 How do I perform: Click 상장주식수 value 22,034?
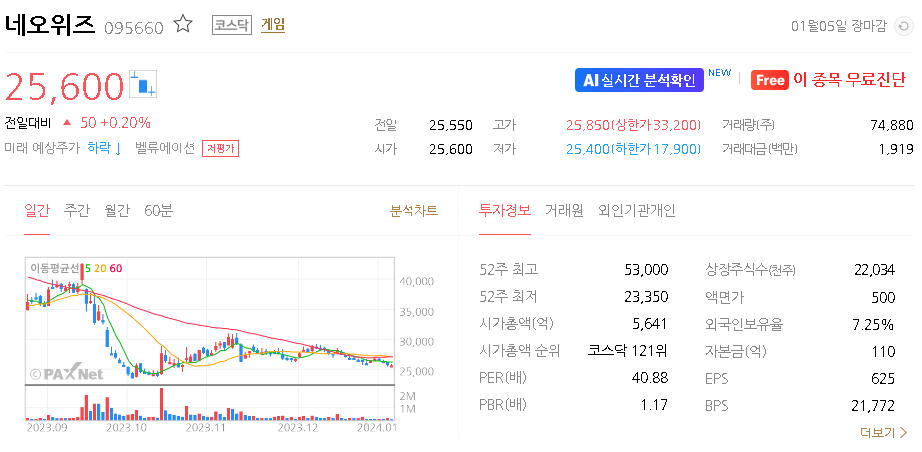click(x=874, y=270)
